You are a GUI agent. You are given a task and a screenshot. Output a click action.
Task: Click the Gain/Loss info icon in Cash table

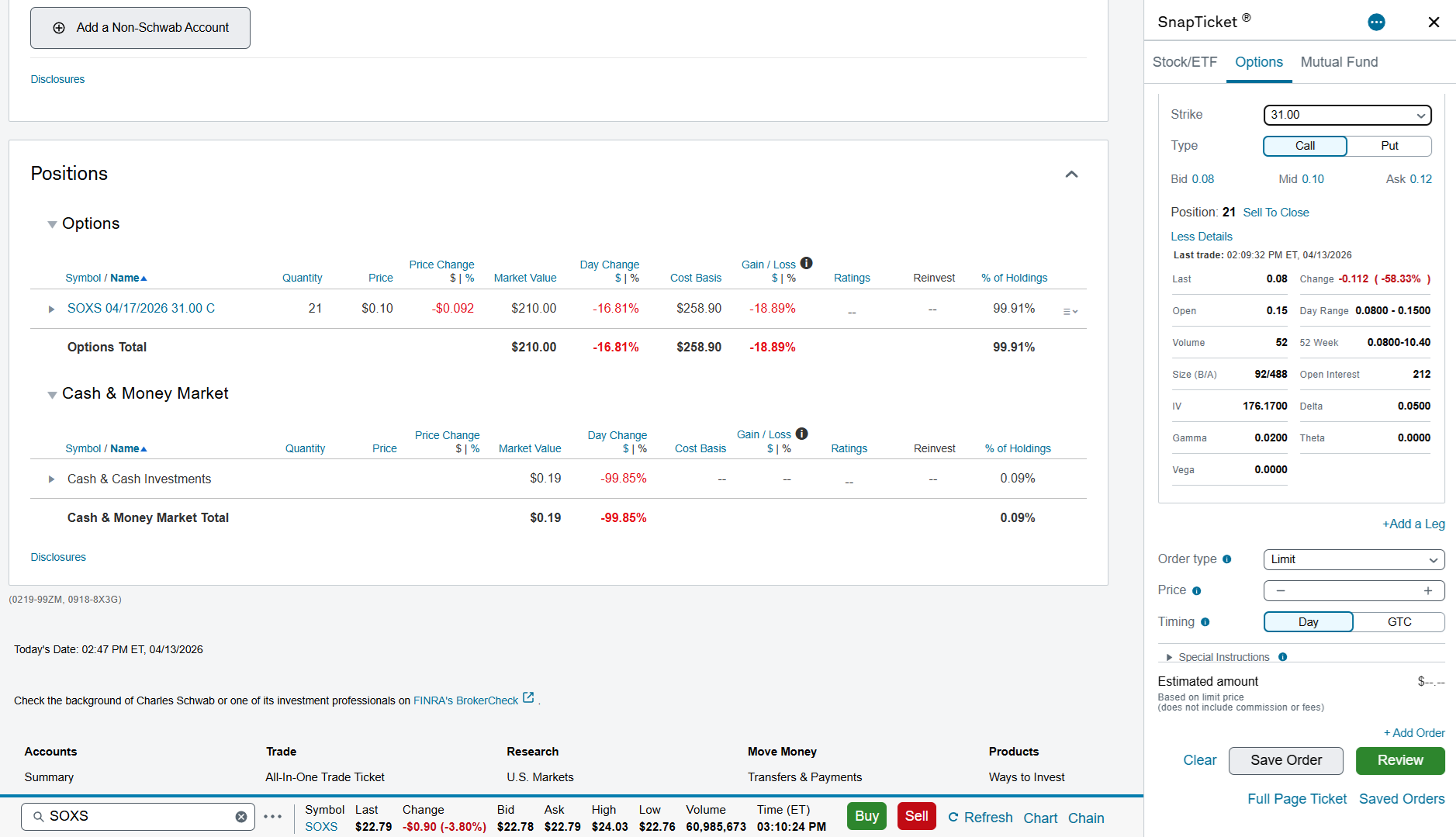pos(802,434)
